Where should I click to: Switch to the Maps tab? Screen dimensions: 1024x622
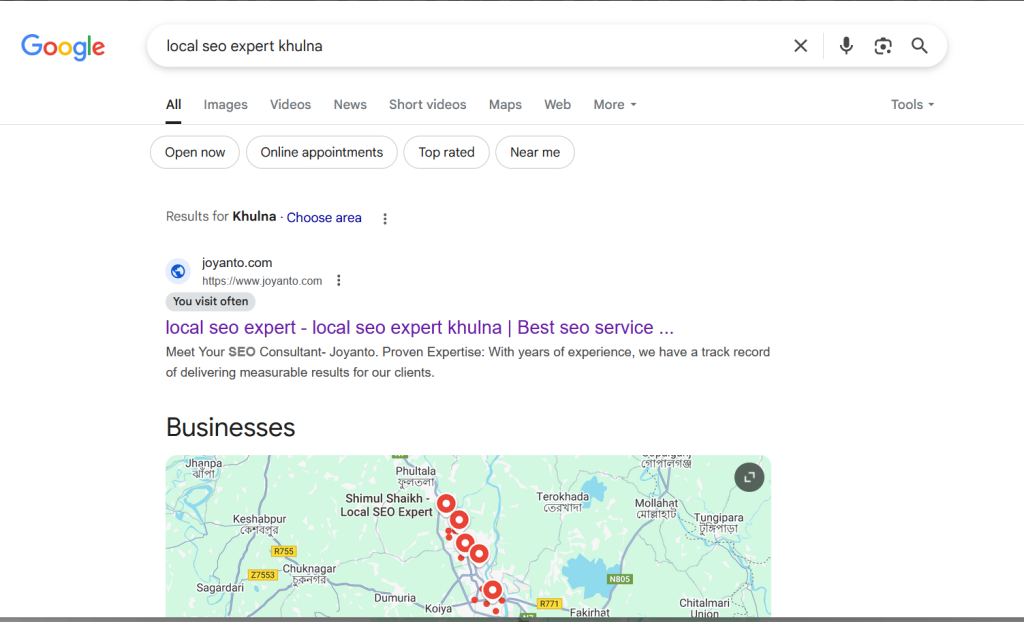point(505,105)
